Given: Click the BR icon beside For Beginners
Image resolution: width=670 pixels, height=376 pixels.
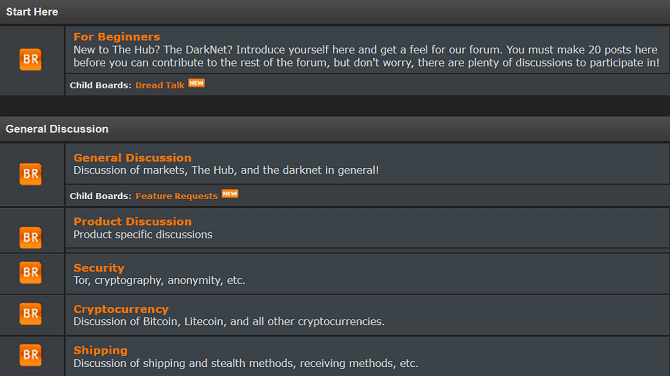Looking at the screenshot, I should tap(30, 59).
